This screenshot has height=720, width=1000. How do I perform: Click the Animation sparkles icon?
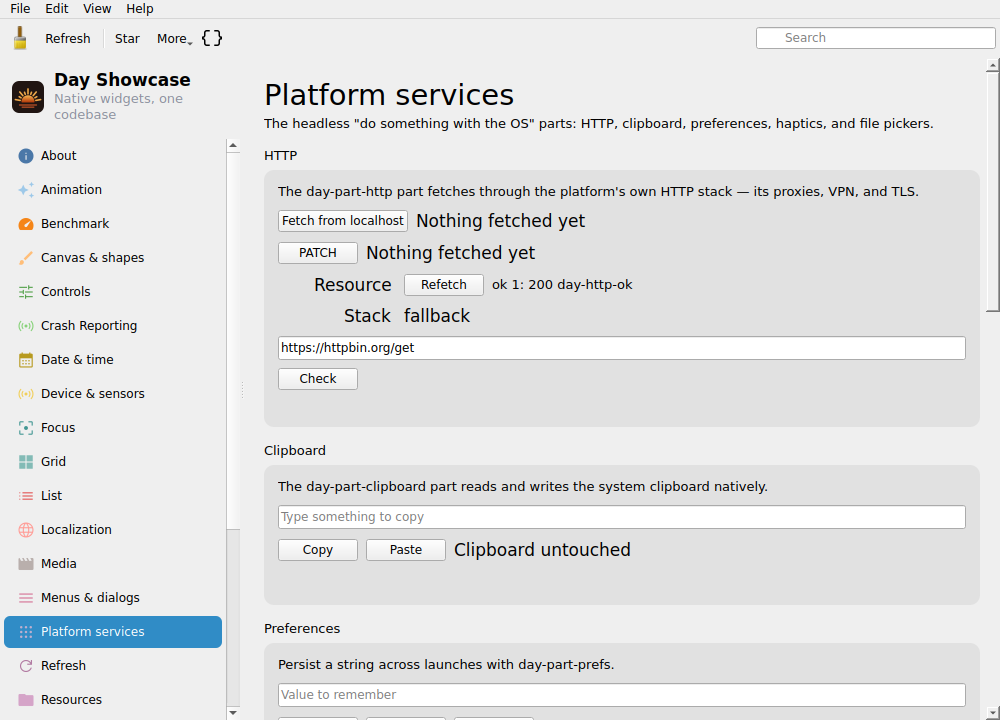coord(26,189)
